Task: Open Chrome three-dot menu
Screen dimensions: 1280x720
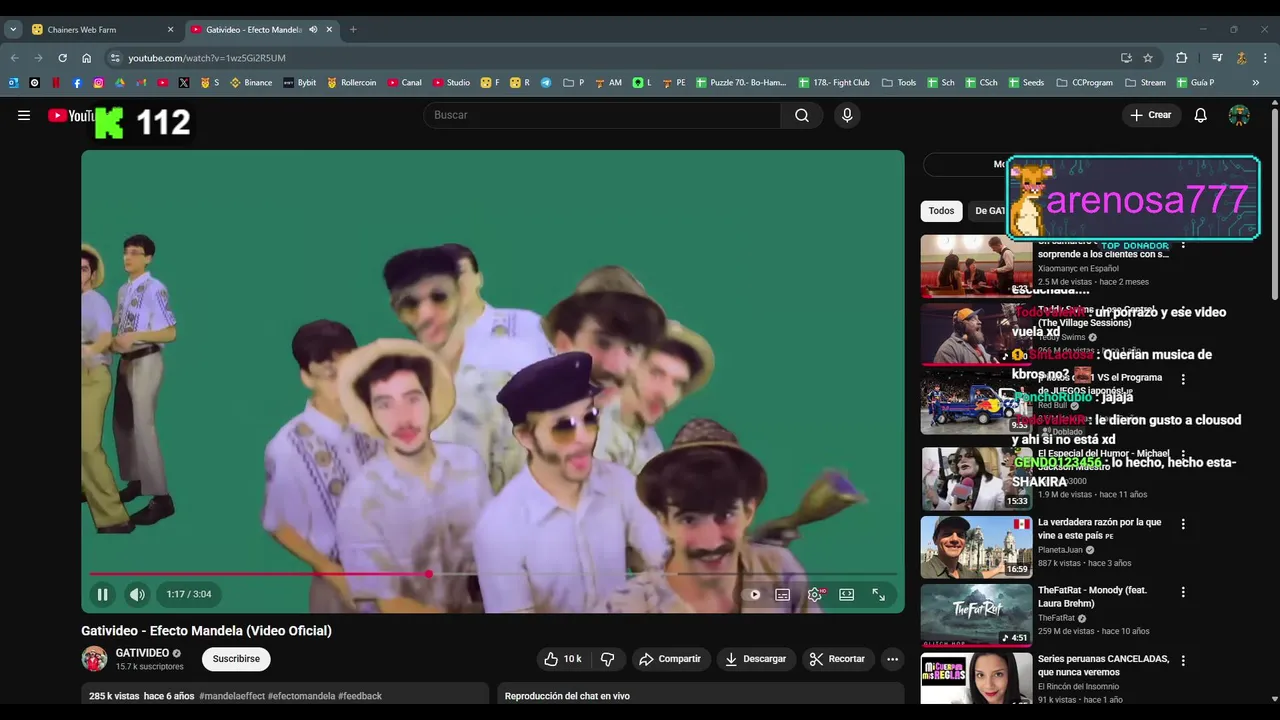Action: pos(1266,58)
